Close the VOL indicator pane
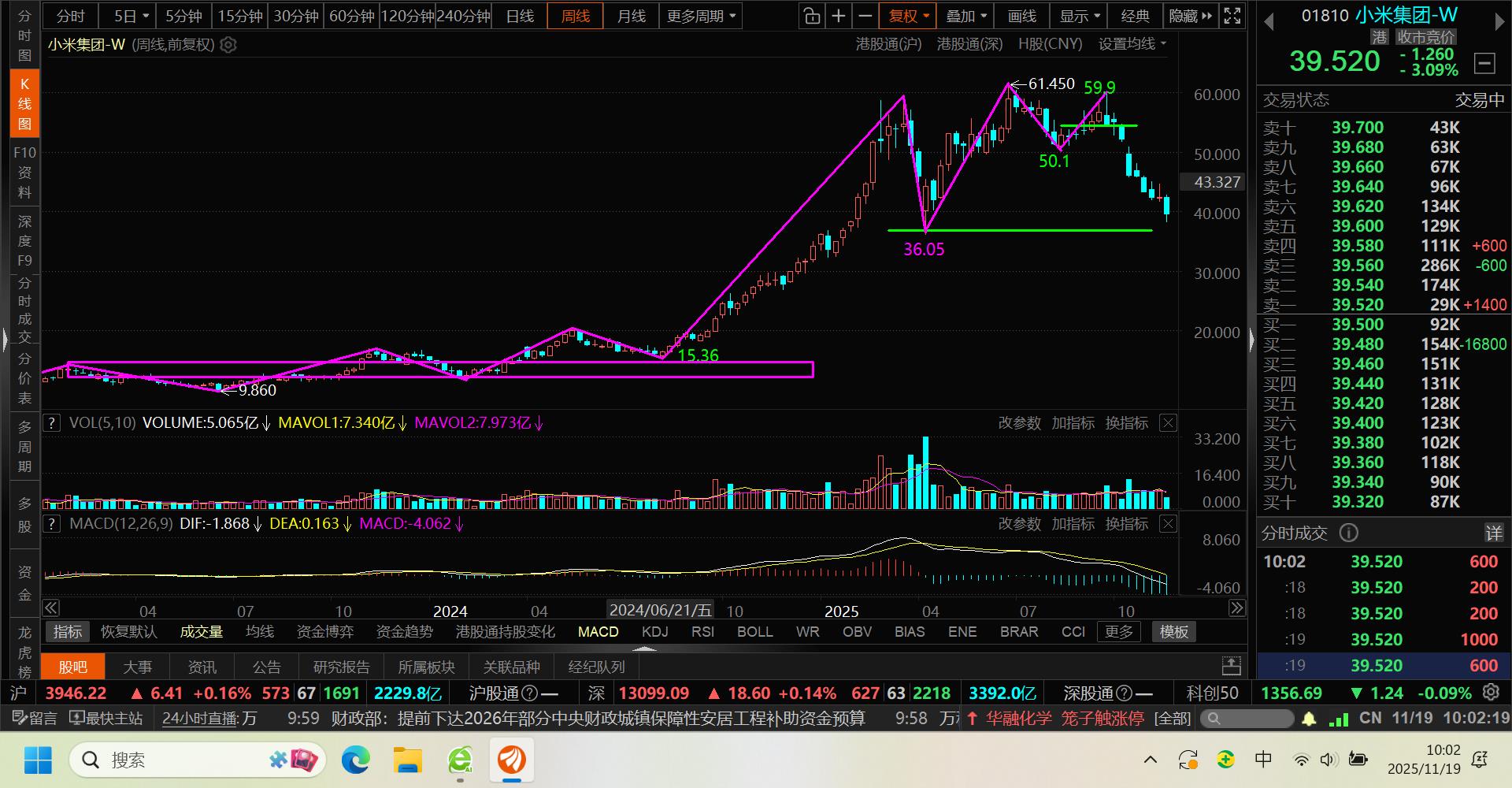The image size is (1512, 788). point(1169,423)
